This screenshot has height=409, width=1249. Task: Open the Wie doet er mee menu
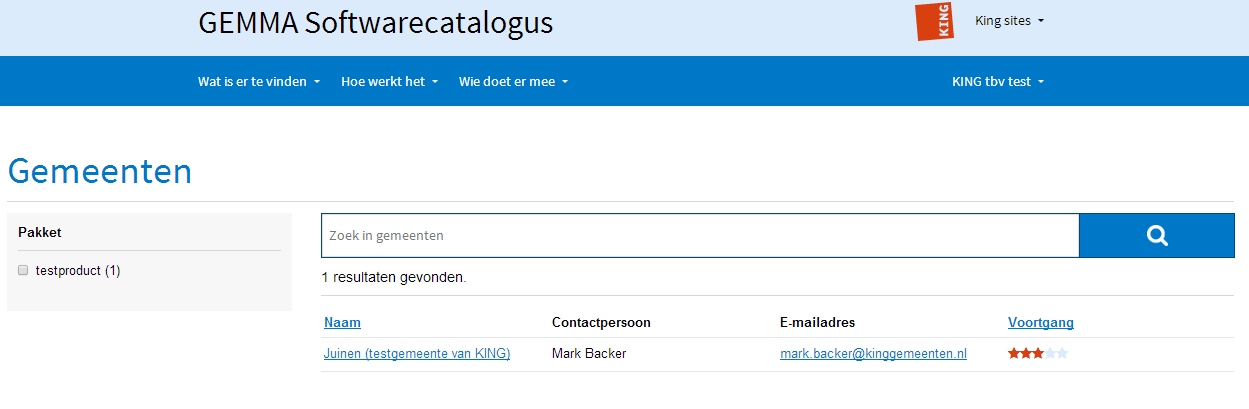[514, 82]
